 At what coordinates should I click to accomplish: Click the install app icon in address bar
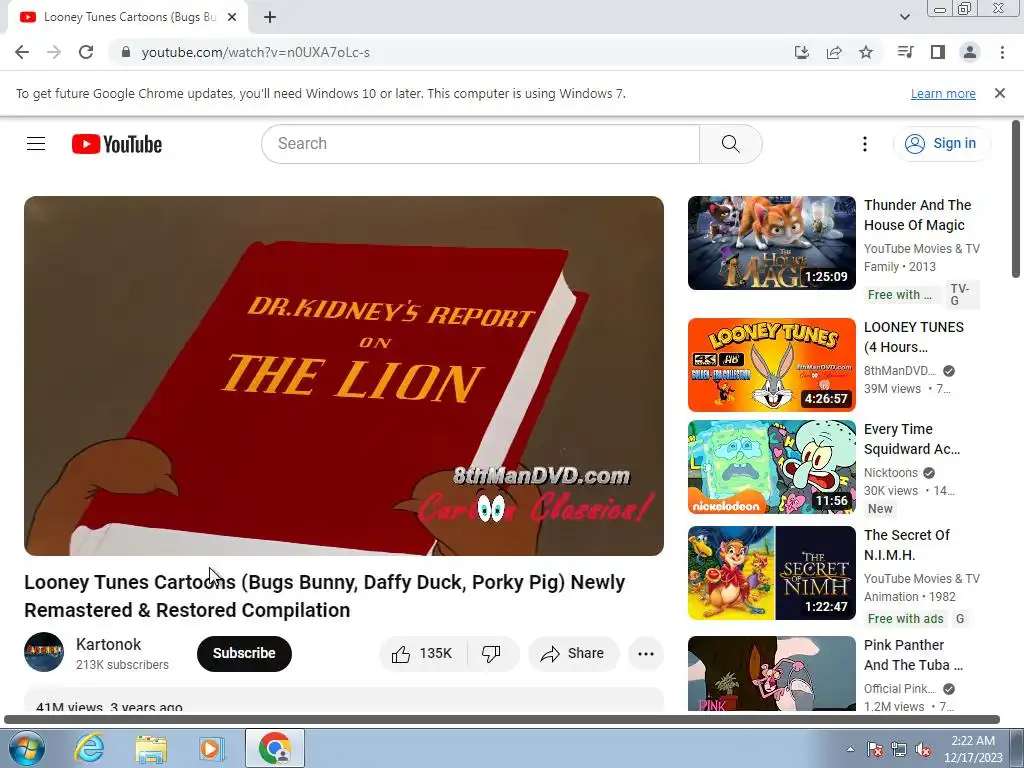click(x=801, y=52)
